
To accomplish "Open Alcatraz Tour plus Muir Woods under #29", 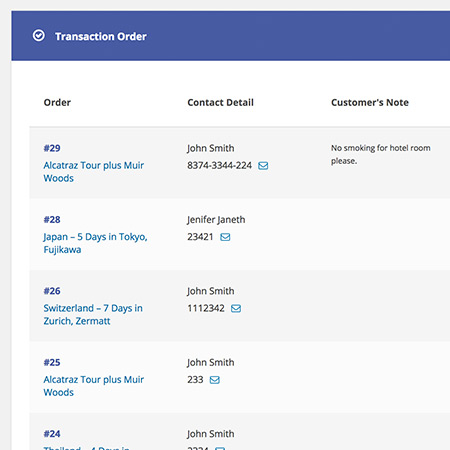I will pyautogui.click(x=94, y=172).
